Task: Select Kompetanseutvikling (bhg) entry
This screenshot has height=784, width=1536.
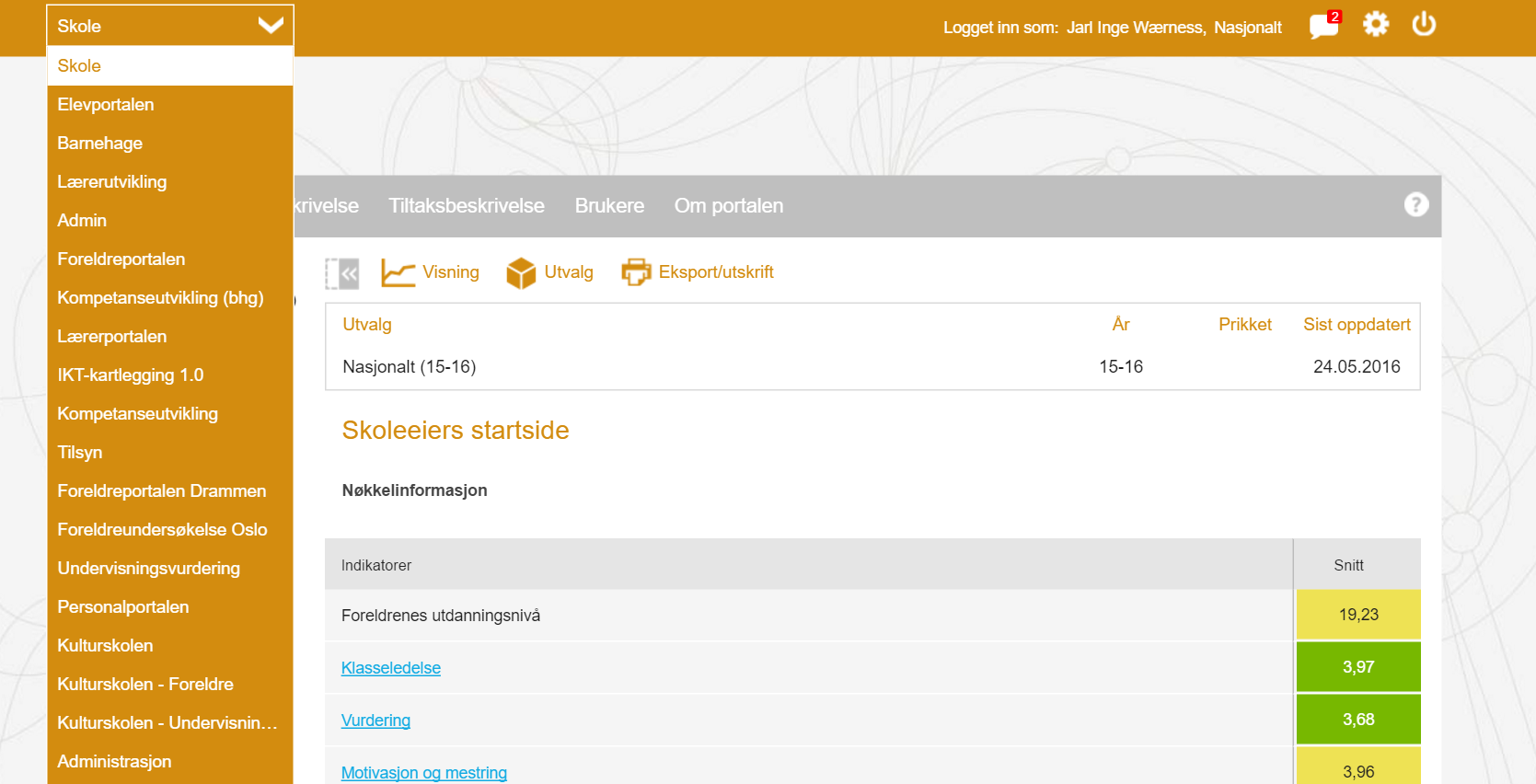Action: (x=170, y=297)
